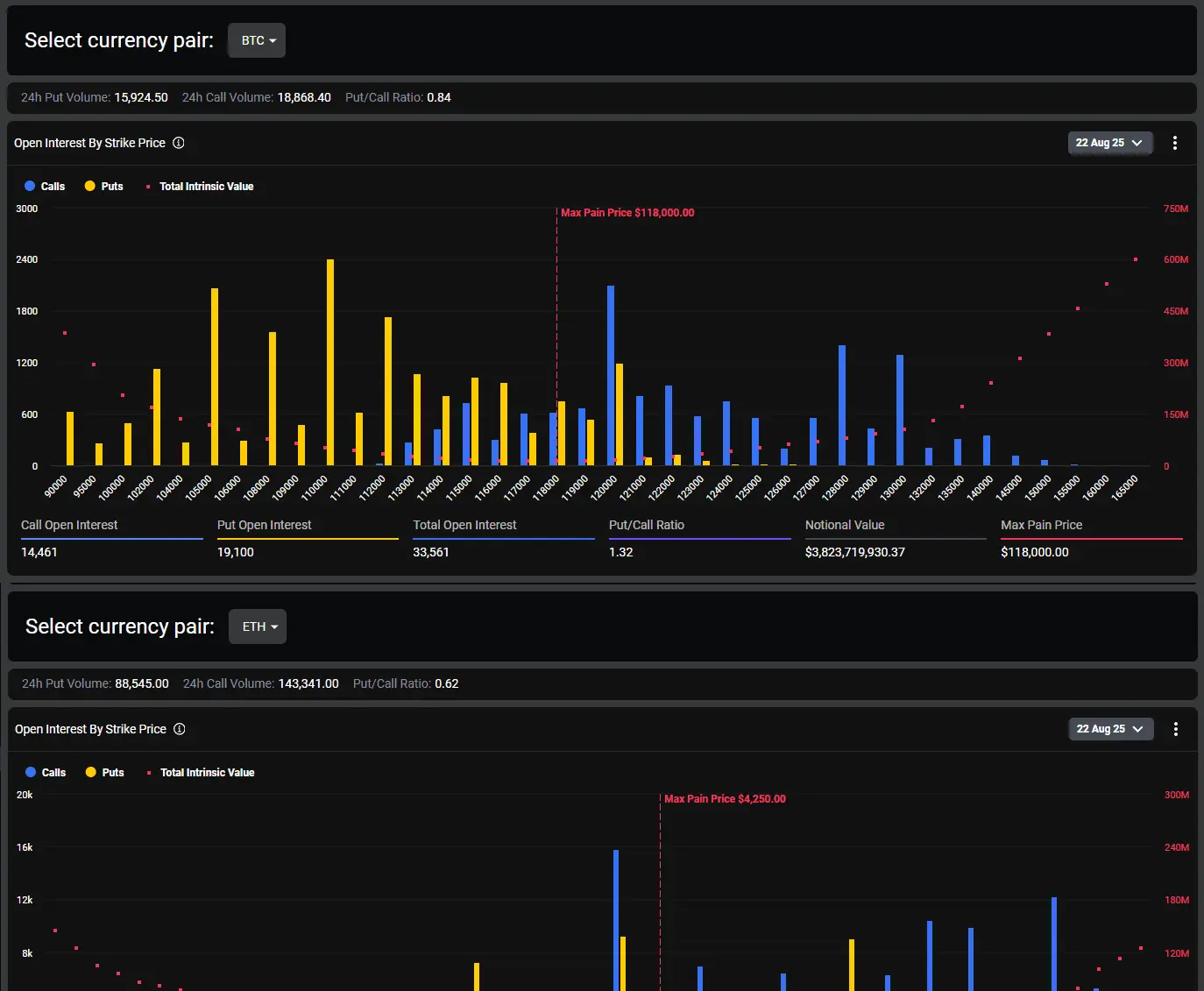Click the tall yellow put bar at strike 110000
This screenshot has height=991, width=1204.
[330, 362]
